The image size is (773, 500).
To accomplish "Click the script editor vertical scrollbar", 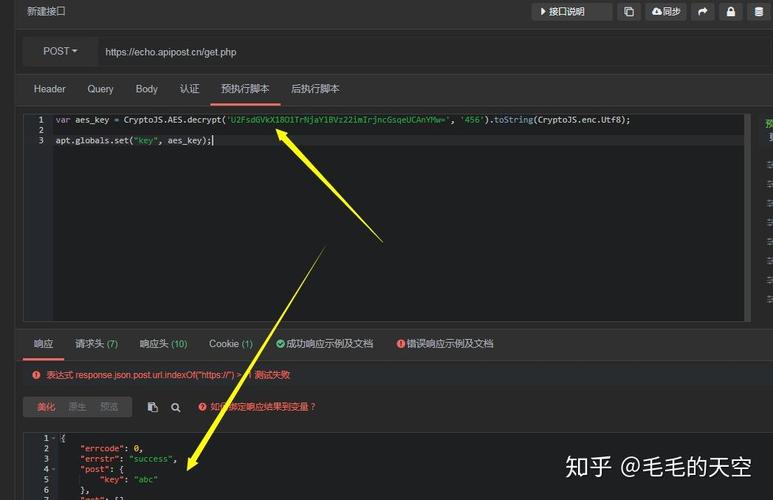I will coord(748,217).
